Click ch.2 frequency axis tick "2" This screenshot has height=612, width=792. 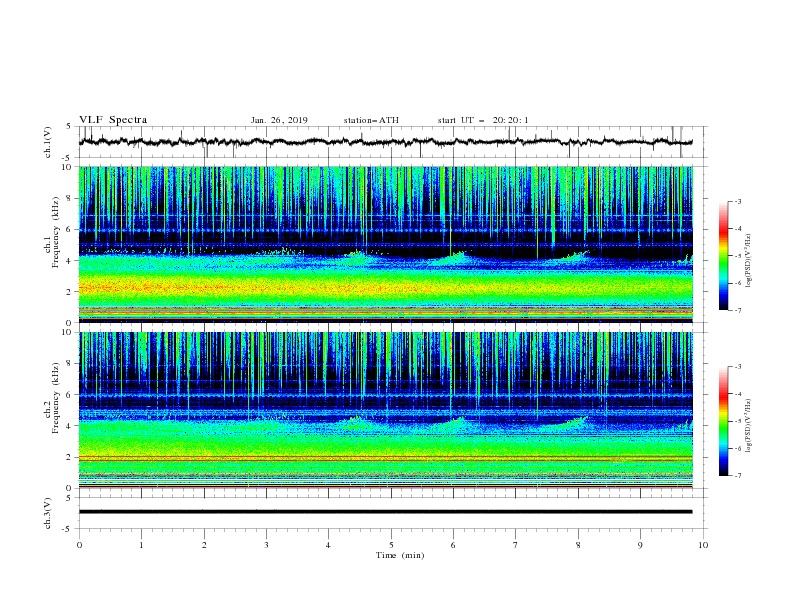click(71, 457)
